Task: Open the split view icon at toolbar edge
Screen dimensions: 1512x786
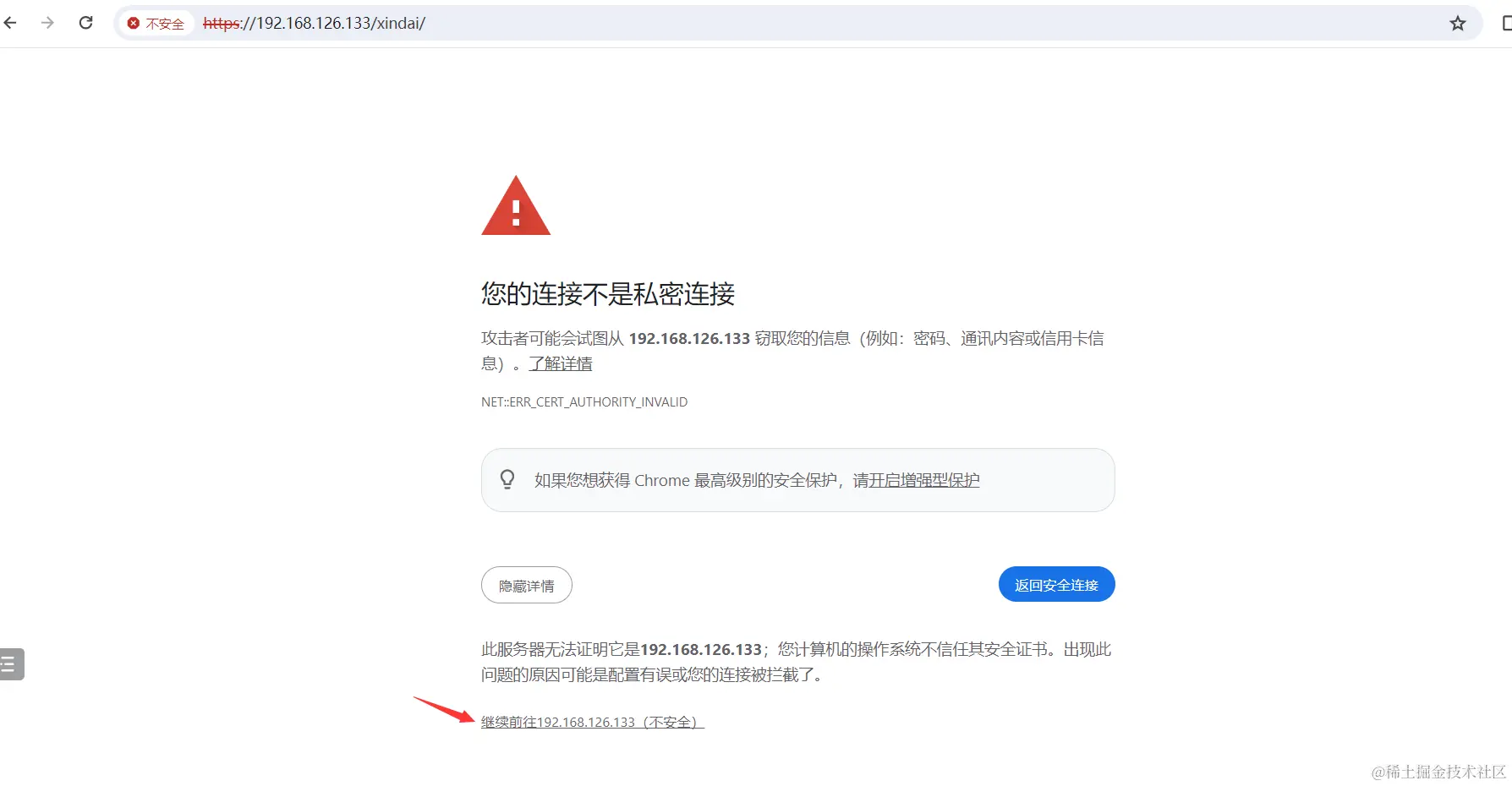Action: 1506,24
